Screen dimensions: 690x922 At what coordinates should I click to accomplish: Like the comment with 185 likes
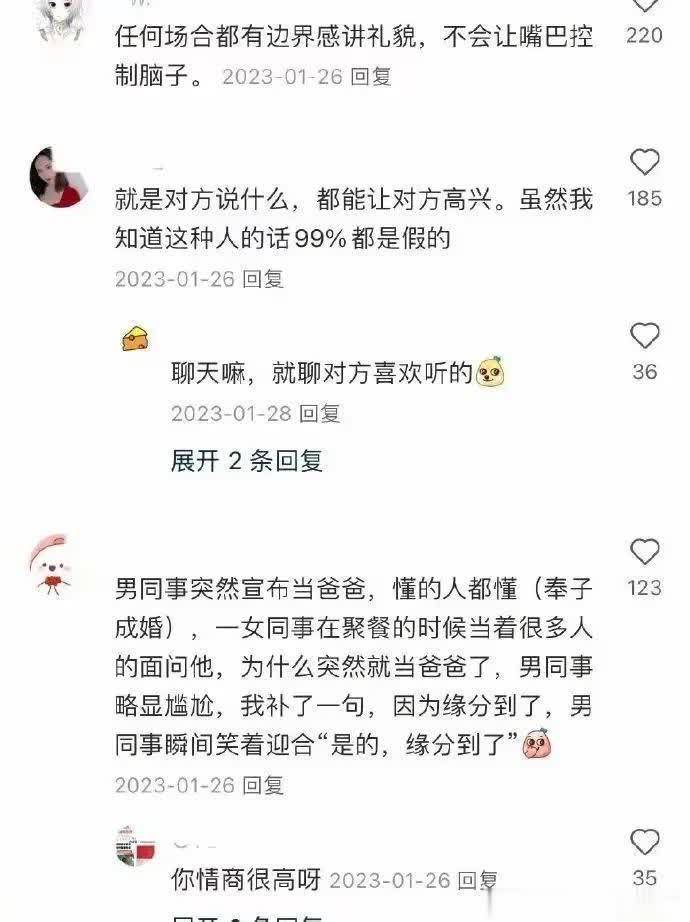pyautogui.click(x=645, y=162)
